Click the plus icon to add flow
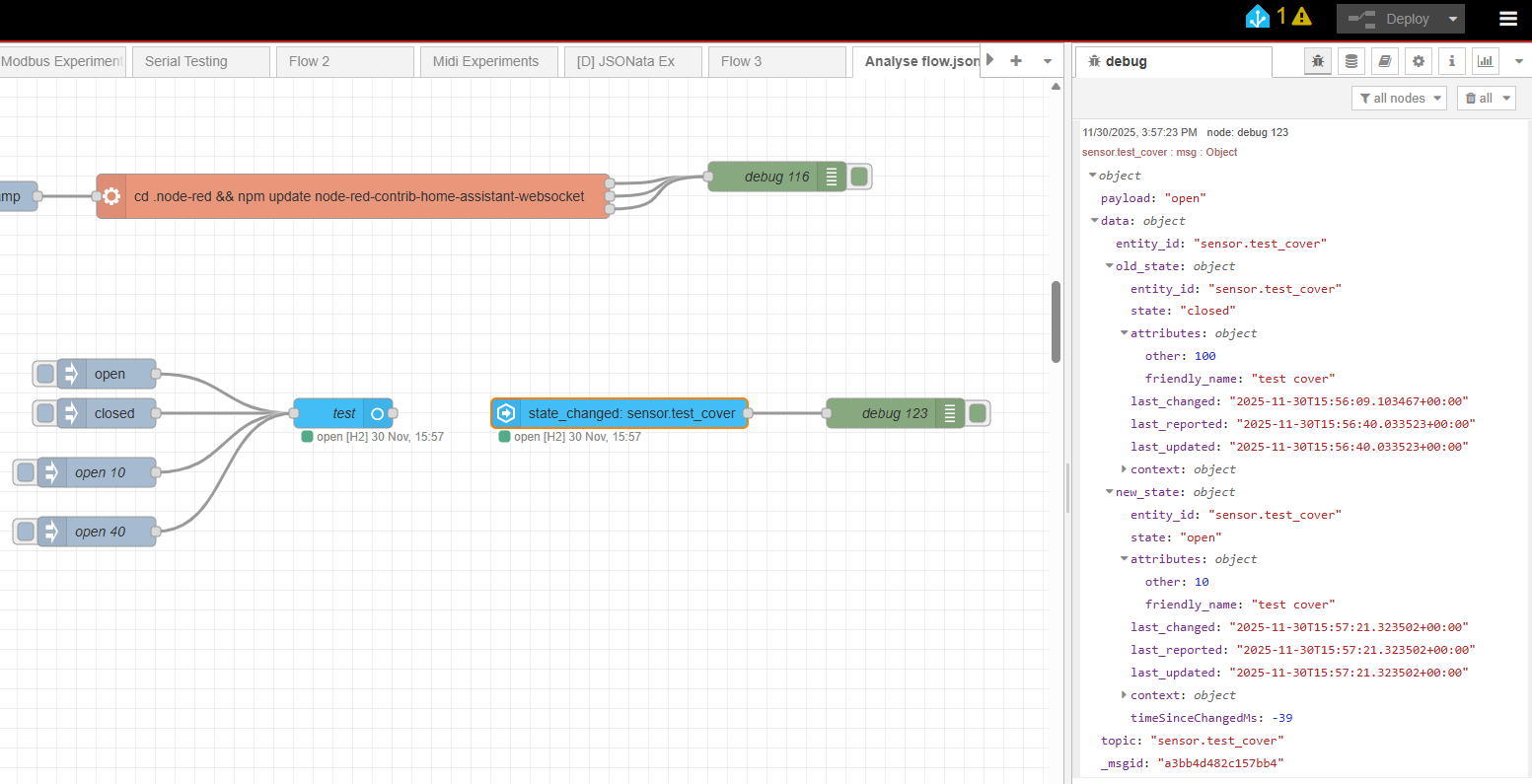This screenshot has height=784, width=1532. point(1016,61)
